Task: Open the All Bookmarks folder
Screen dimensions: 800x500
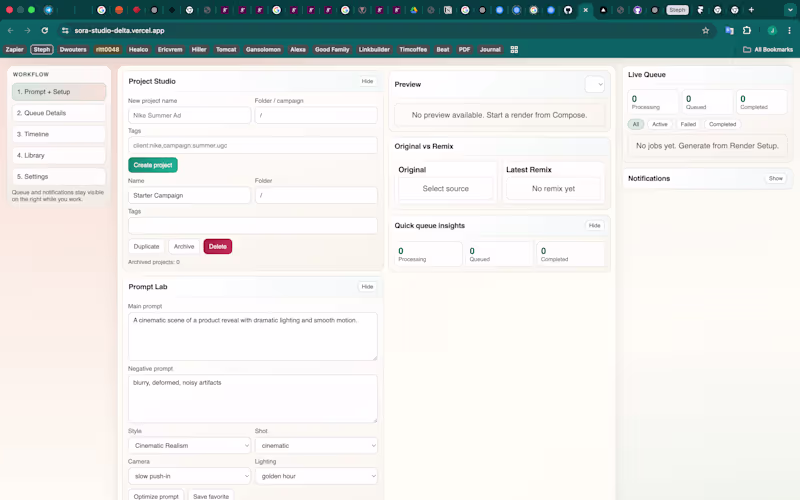Action: tap(768, 49)
